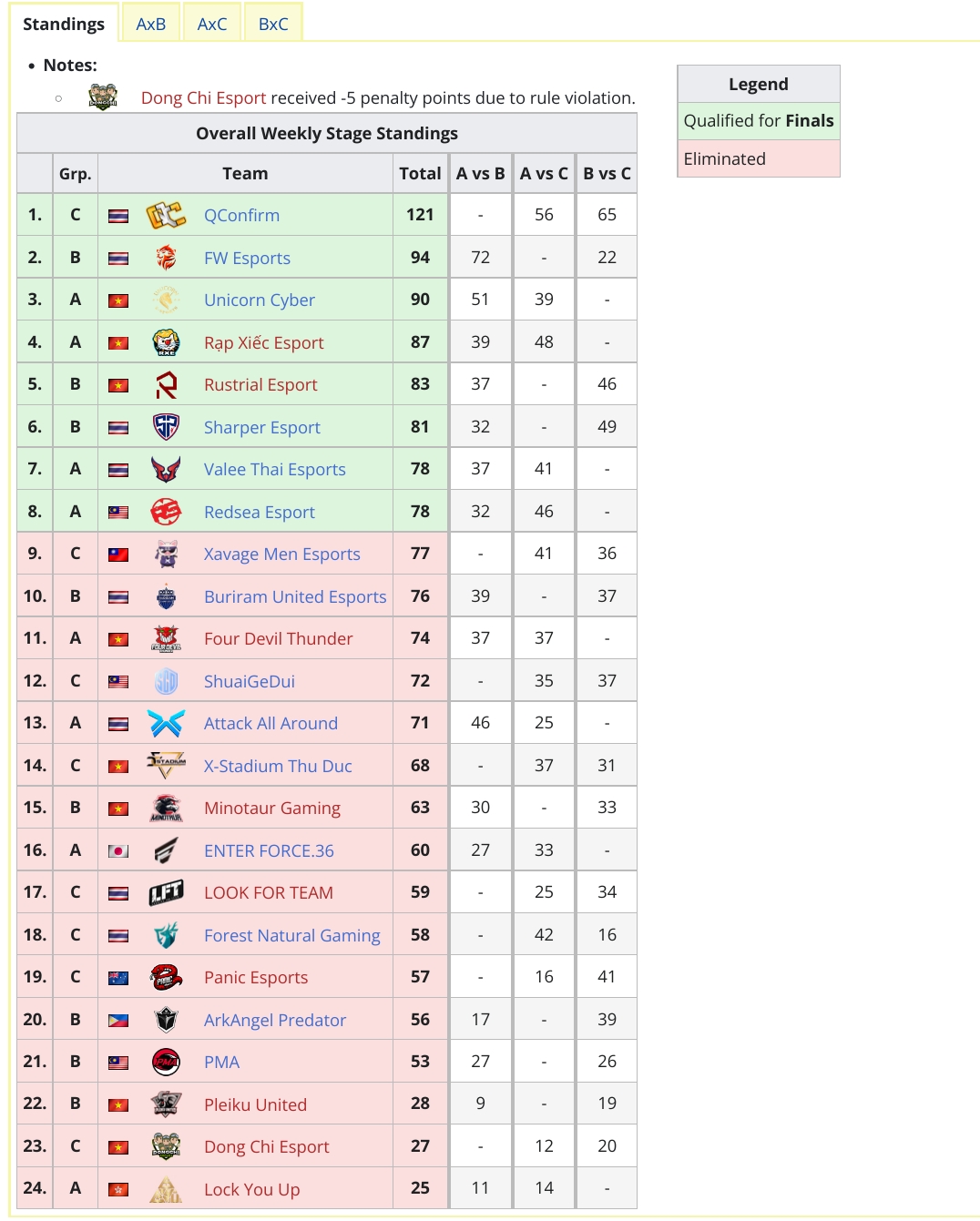Follow the Dong Chi Esport link in Notes
980x1221 pixels.
click(x=203, y=98)
